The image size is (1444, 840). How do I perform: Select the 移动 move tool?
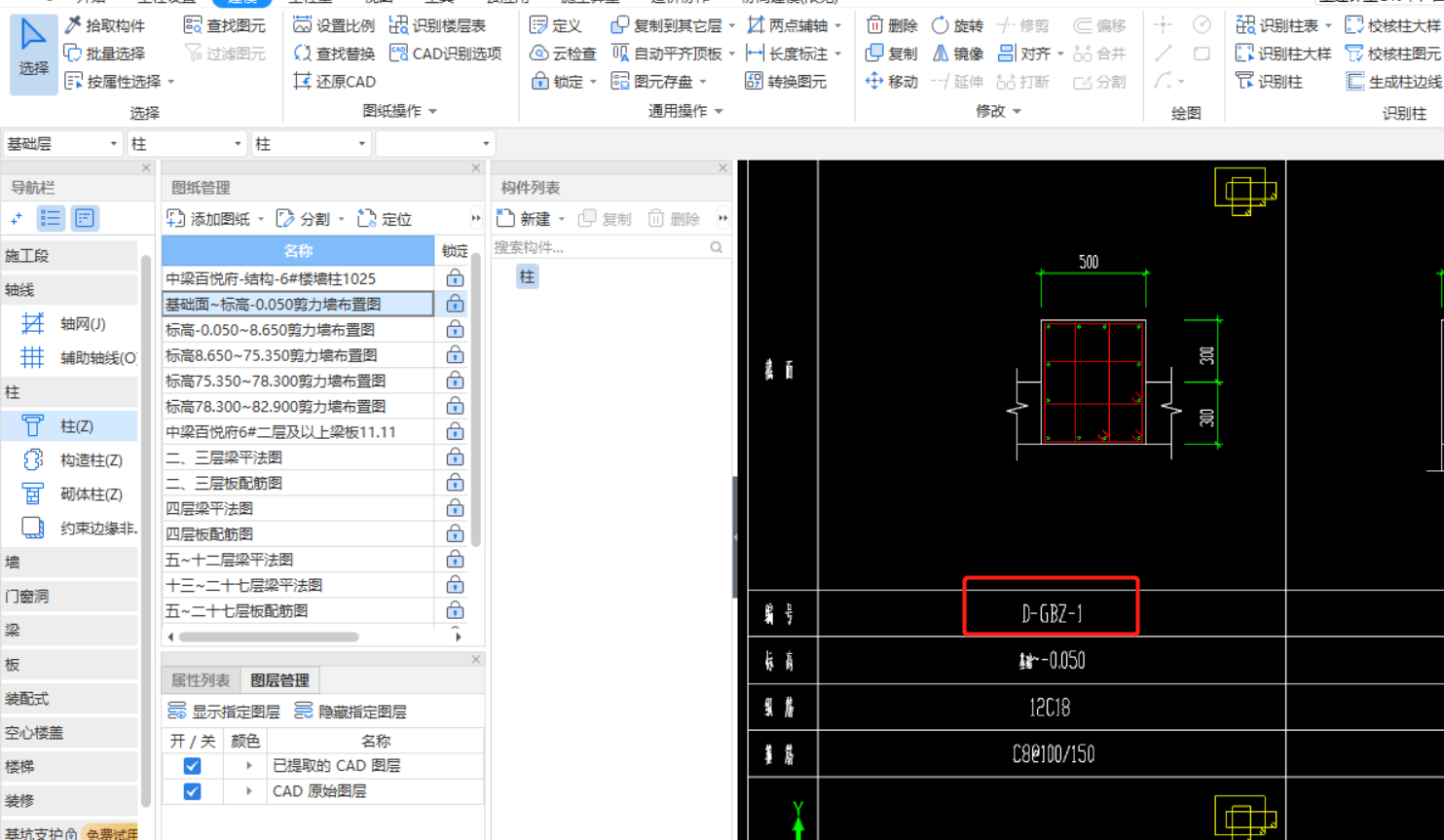[892, 82]
